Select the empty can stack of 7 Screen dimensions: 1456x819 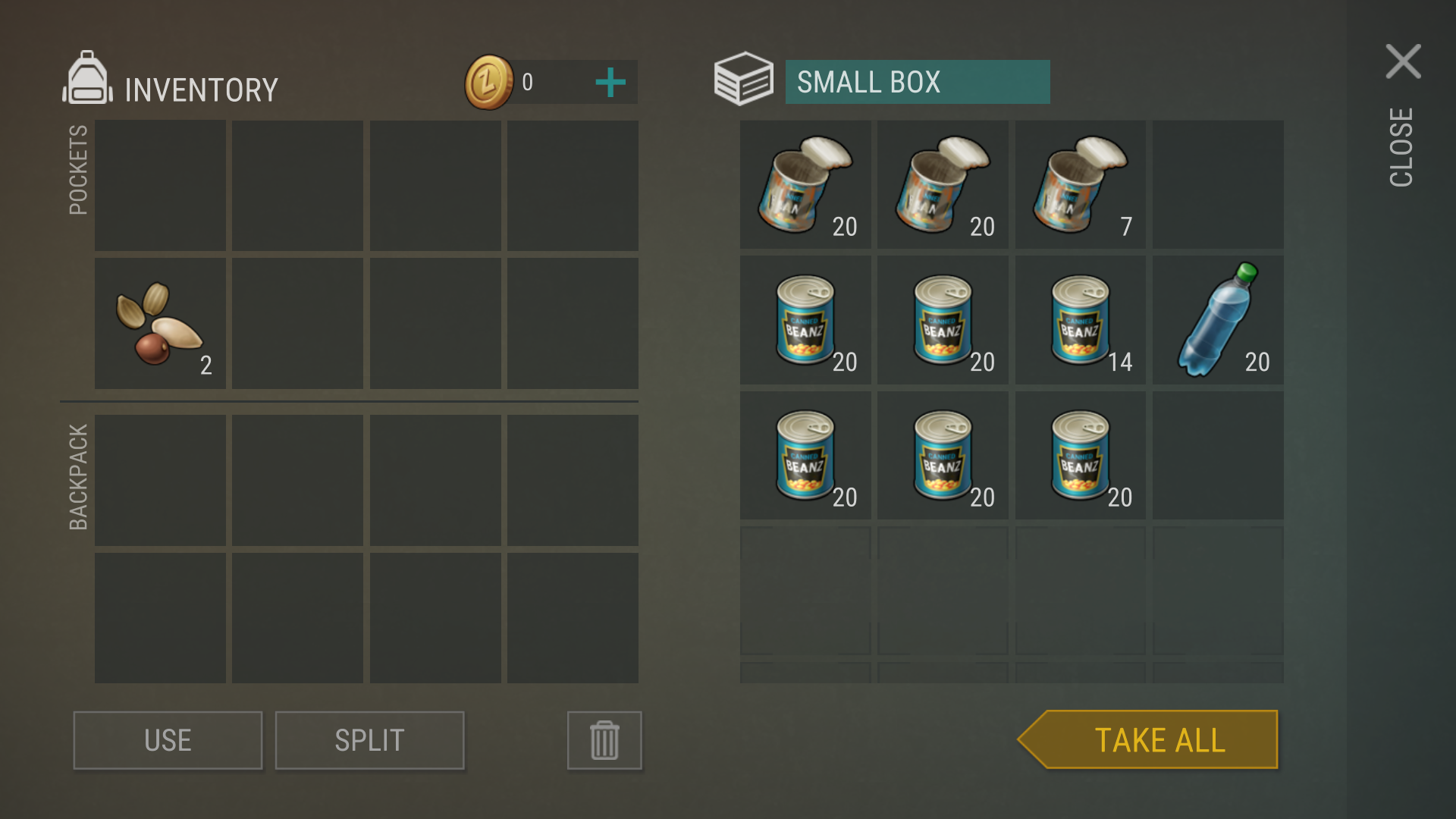click(x=1081, y=184)
